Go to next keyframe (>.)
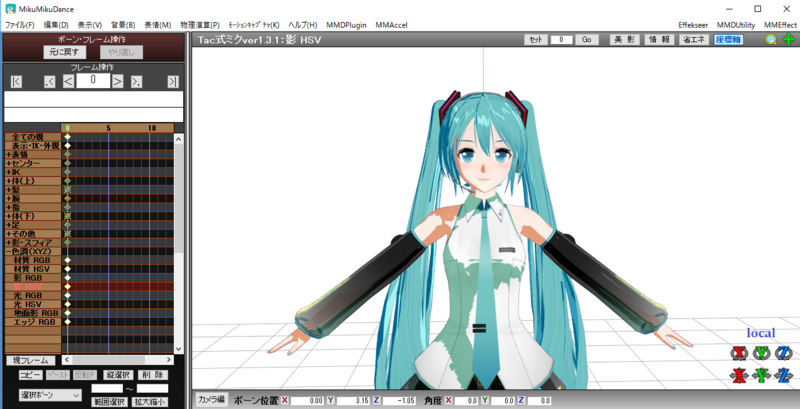 click(137, 81)
